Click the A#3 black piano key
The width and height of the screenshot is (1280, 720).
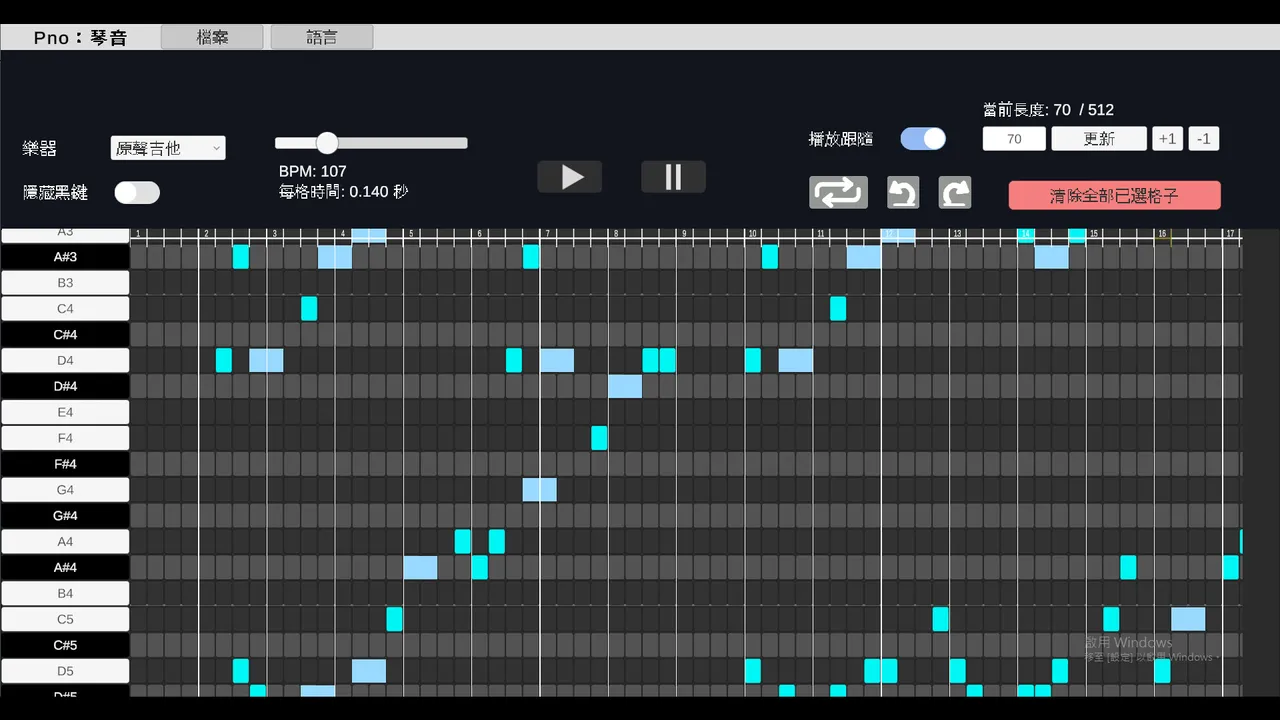tap(65, 257)
